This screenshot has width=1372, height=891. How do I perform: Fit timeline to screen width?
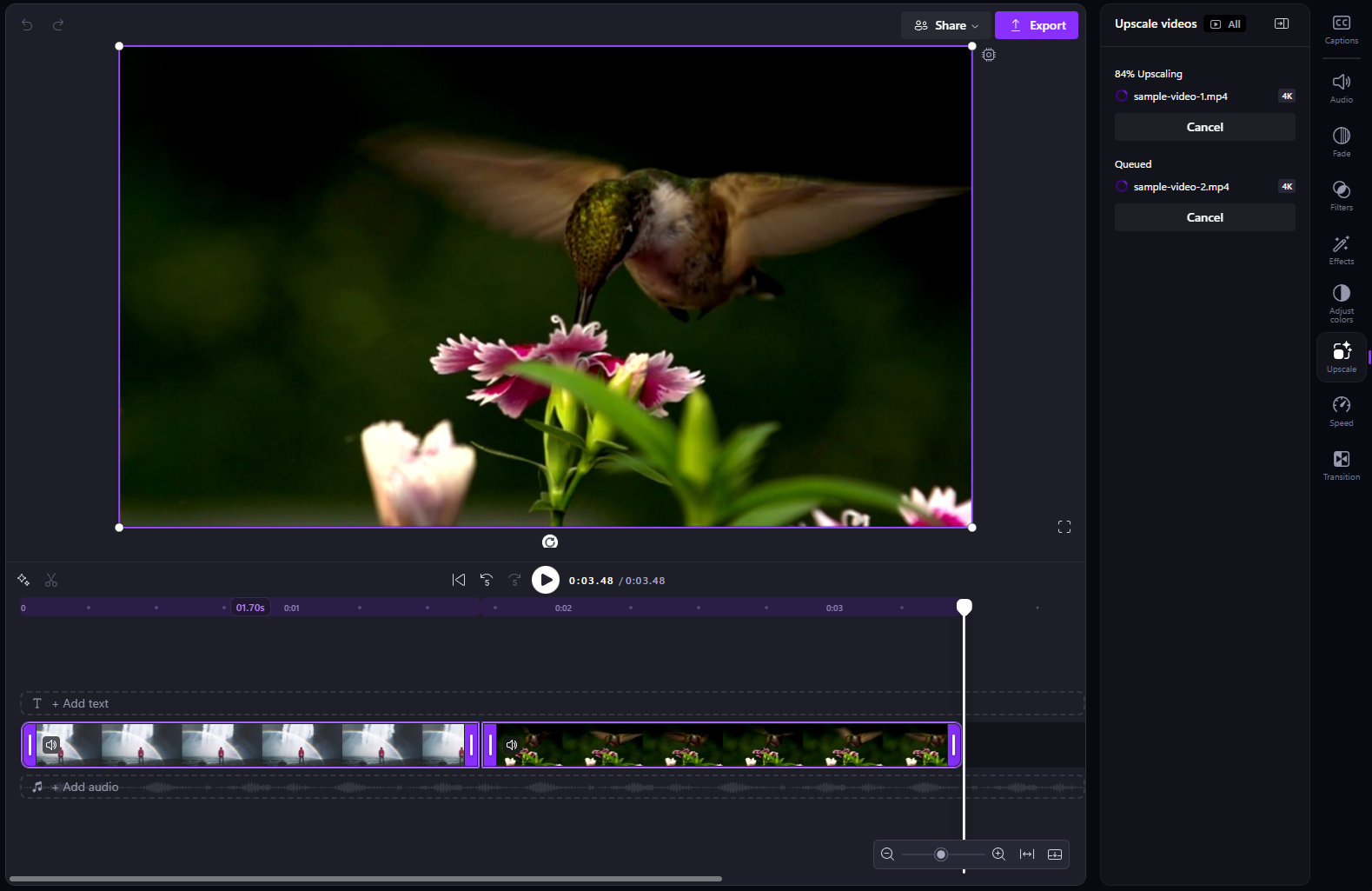point(1027,854)
